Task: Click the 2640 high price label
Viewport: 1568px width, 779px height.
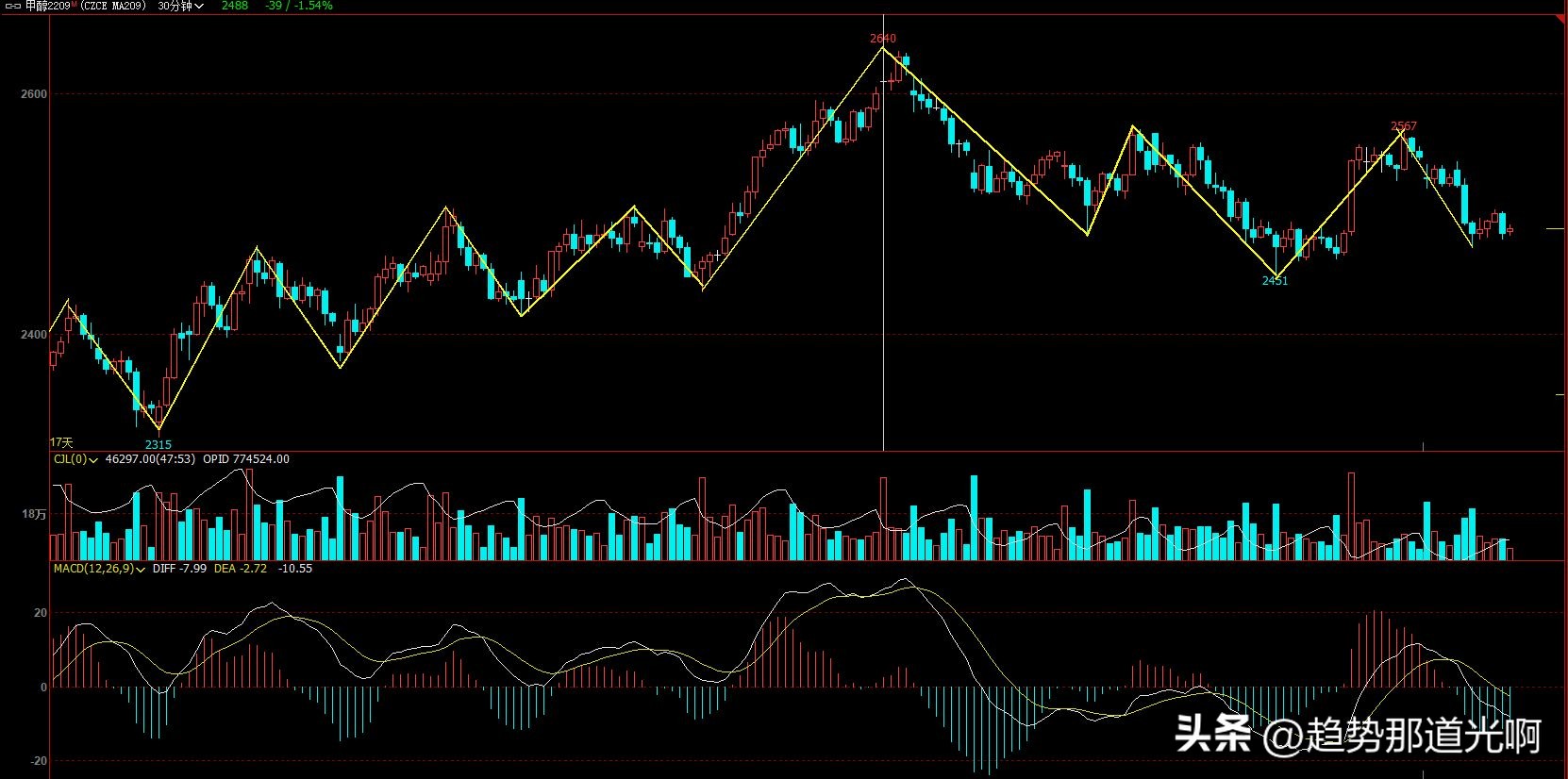Action: click(x=883, y=39)
